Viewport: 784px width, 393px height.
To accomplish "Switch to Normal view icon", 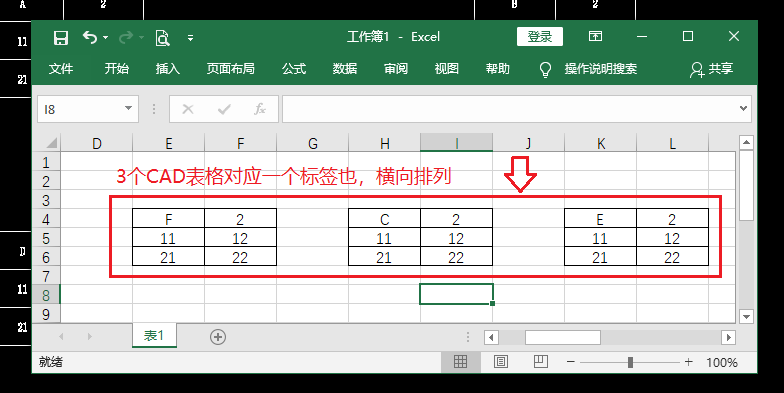I will (460, 362).
